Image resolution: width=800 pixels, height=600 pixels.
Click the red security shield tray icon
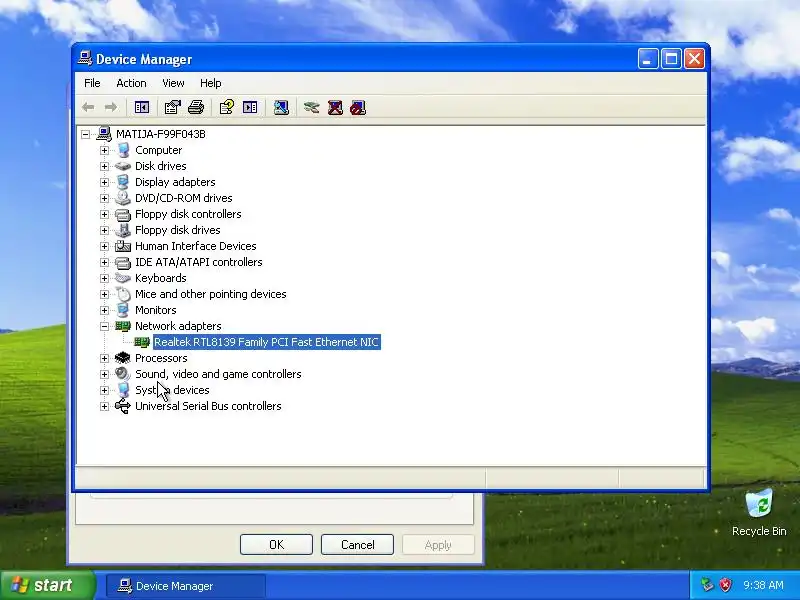point(725,585)
